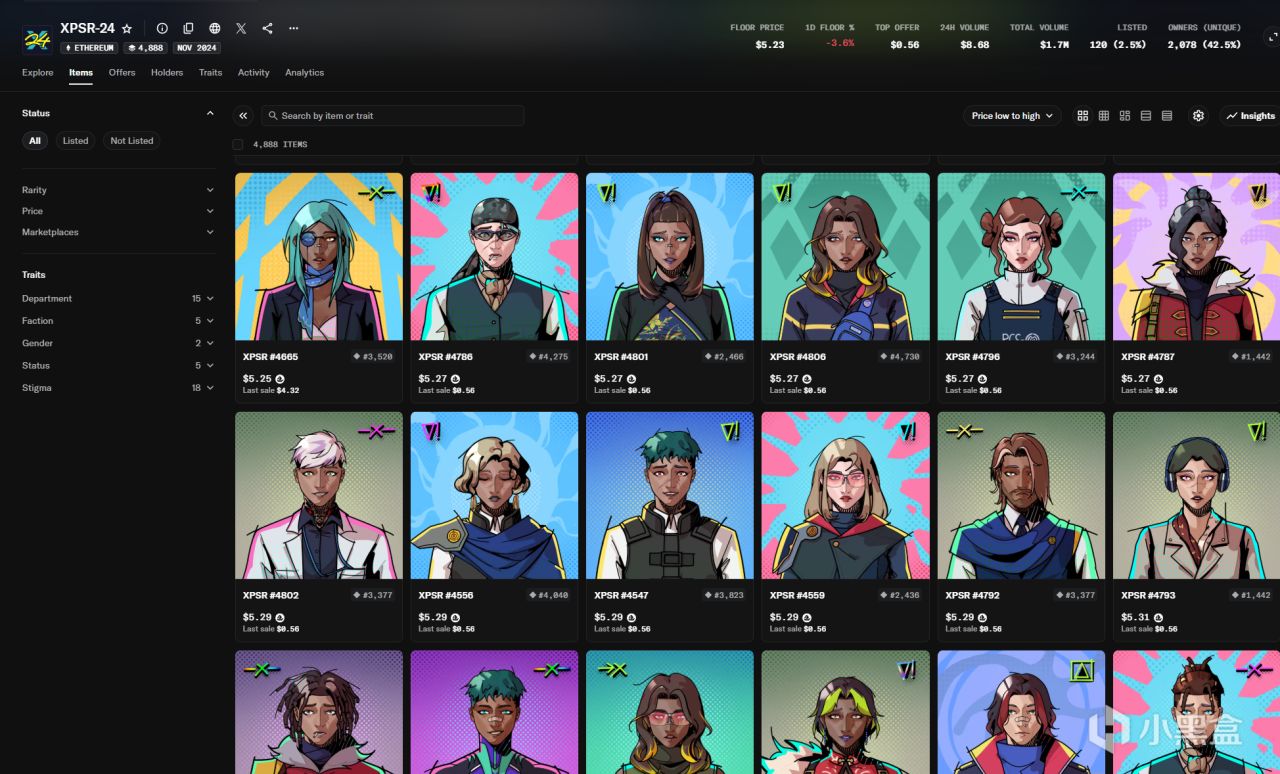Switch to mosaic grid view
Image resolution: width=1280 pixels, height=774 pixels.
1125,116
